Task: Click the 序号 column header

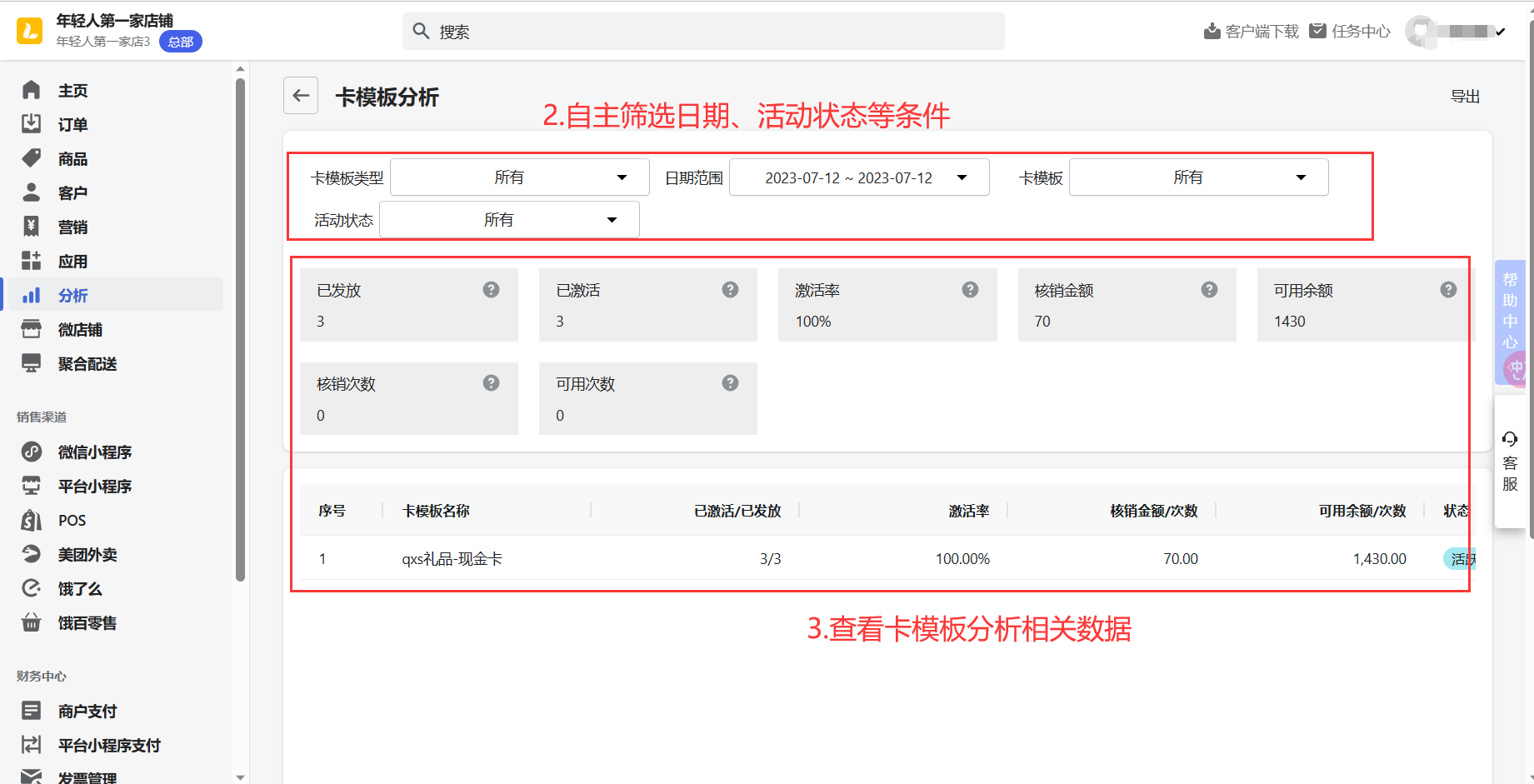Action: 332,511
